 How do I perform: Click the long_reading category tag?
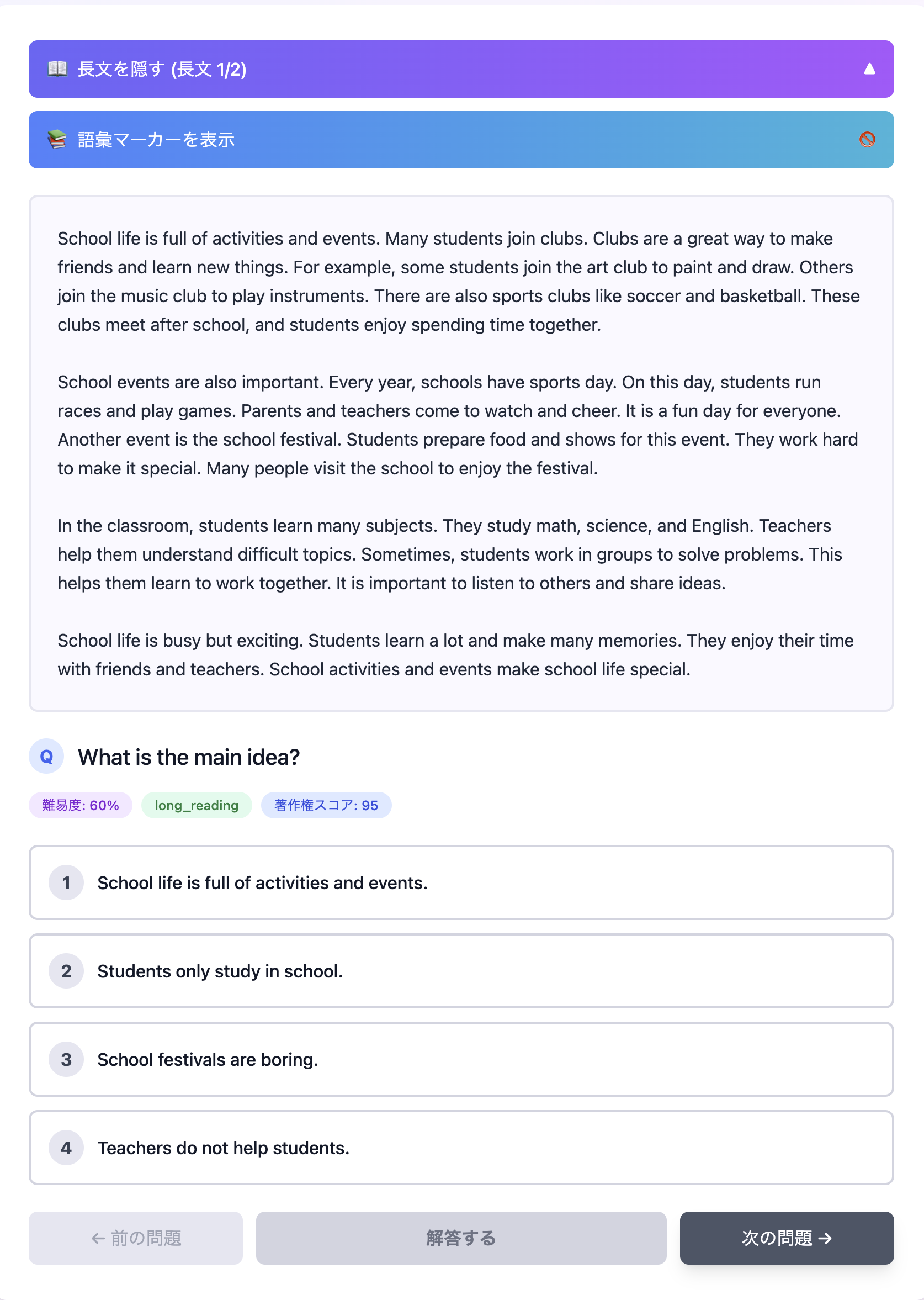(197, 805)
